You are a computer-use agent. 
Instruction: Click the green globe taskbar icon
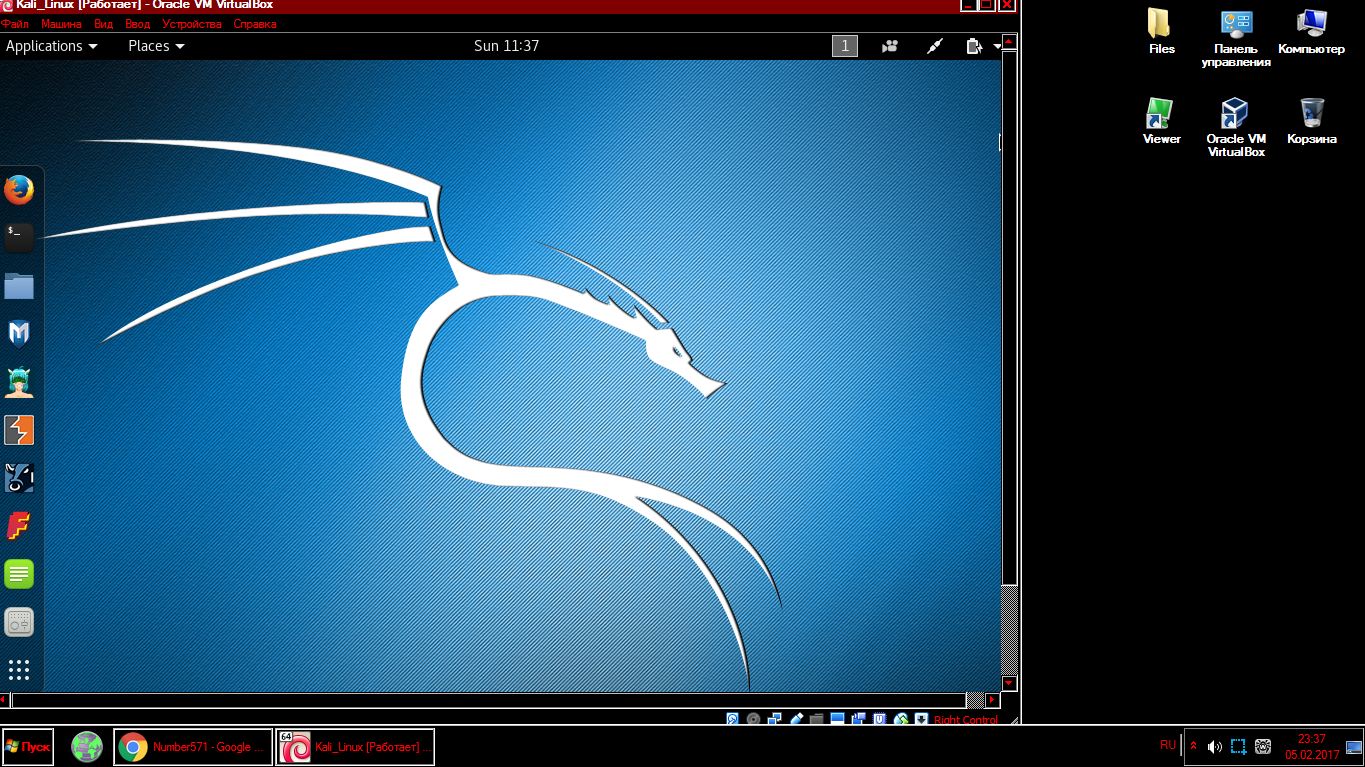[88, 747]
